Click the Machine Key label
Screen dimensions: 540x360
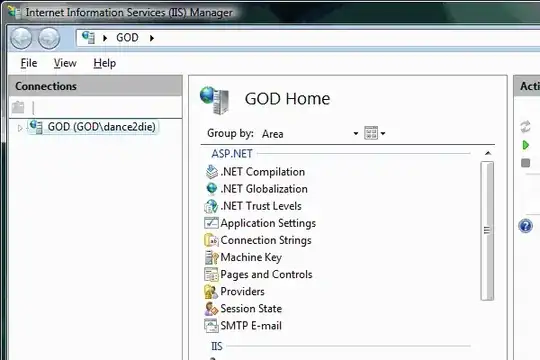point(251,257)
